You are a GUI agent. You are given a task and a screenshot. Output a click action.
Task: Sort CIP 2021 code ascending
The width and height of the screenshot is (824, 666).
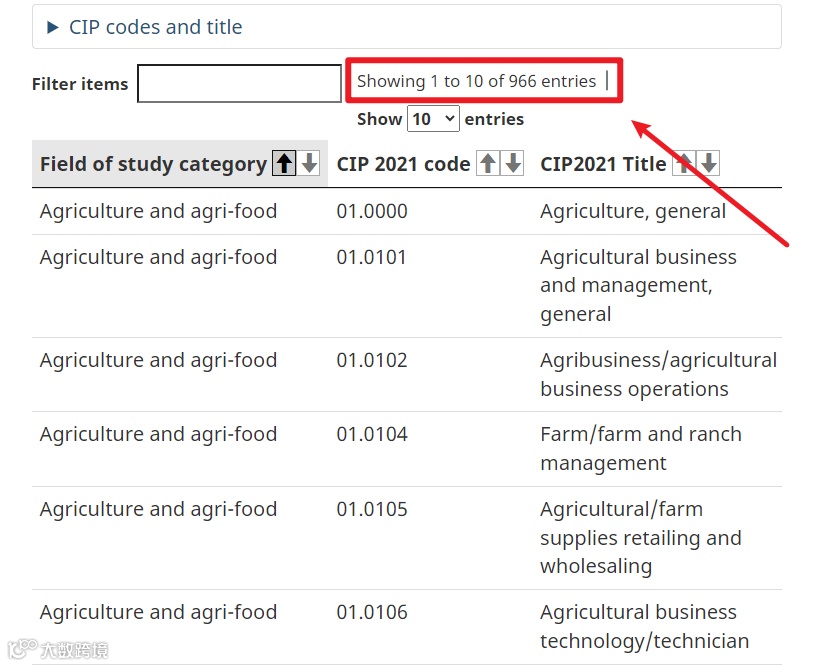pos(487,164)
